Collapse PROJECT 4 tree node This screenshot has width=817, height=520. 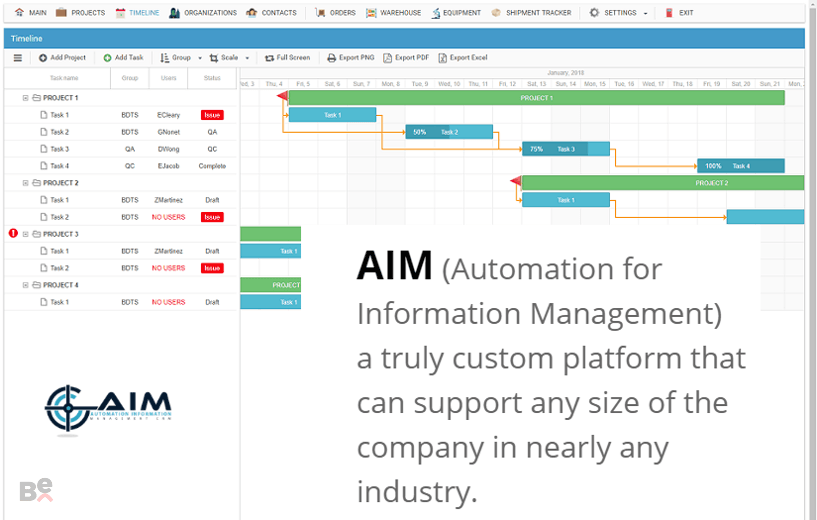click(25, 285)
